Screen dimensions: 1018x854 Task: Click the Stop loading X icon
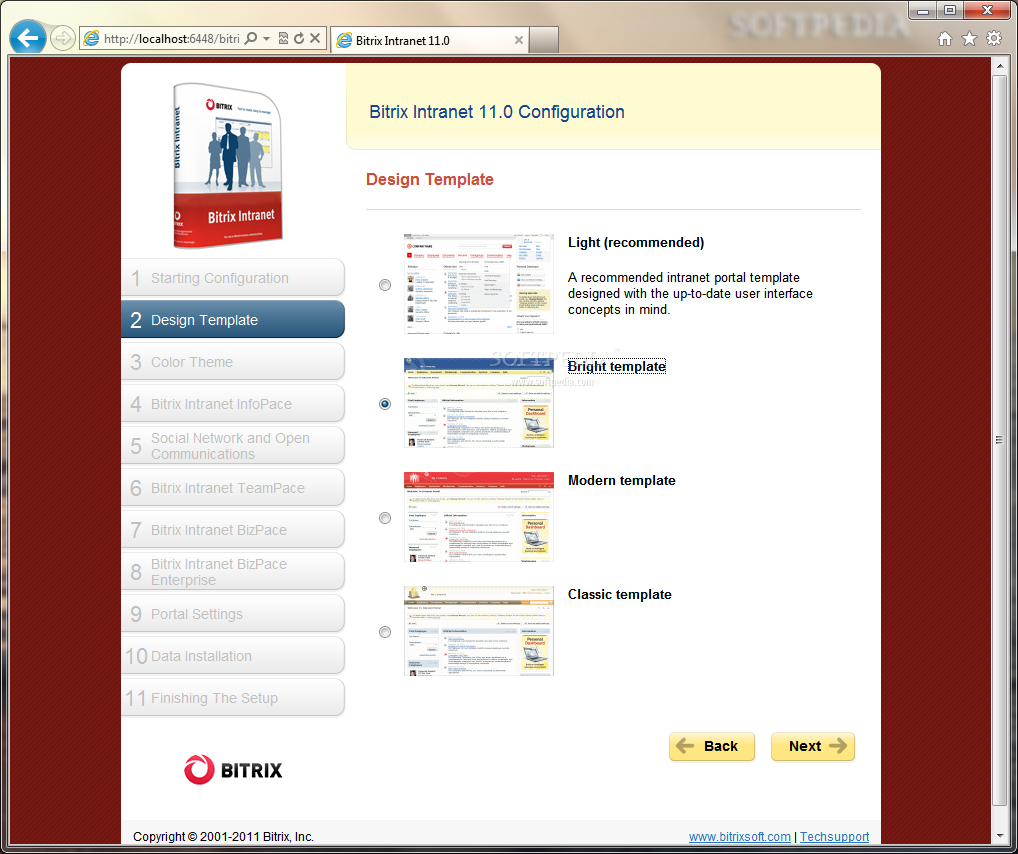click(315, 39)
